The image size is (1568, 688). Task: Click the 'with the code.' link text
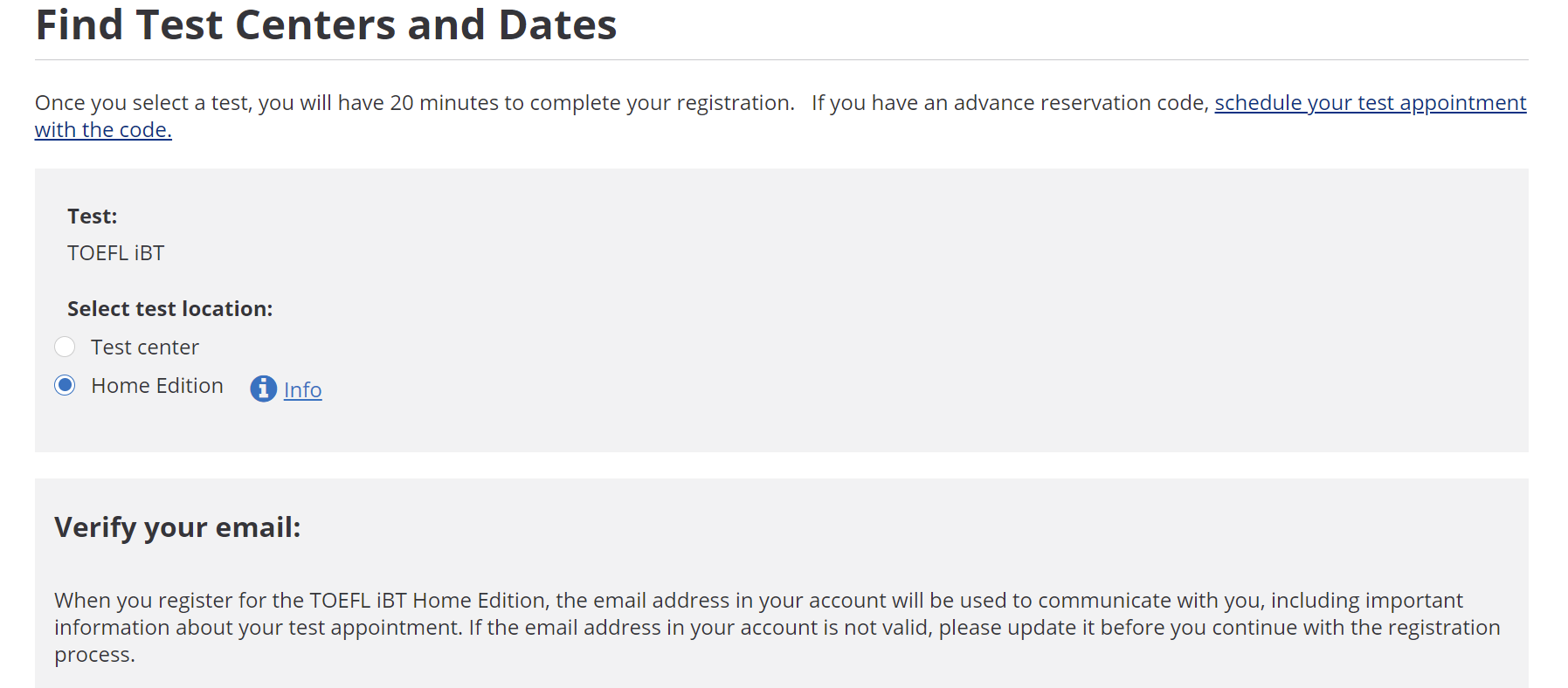click(103, 130)
